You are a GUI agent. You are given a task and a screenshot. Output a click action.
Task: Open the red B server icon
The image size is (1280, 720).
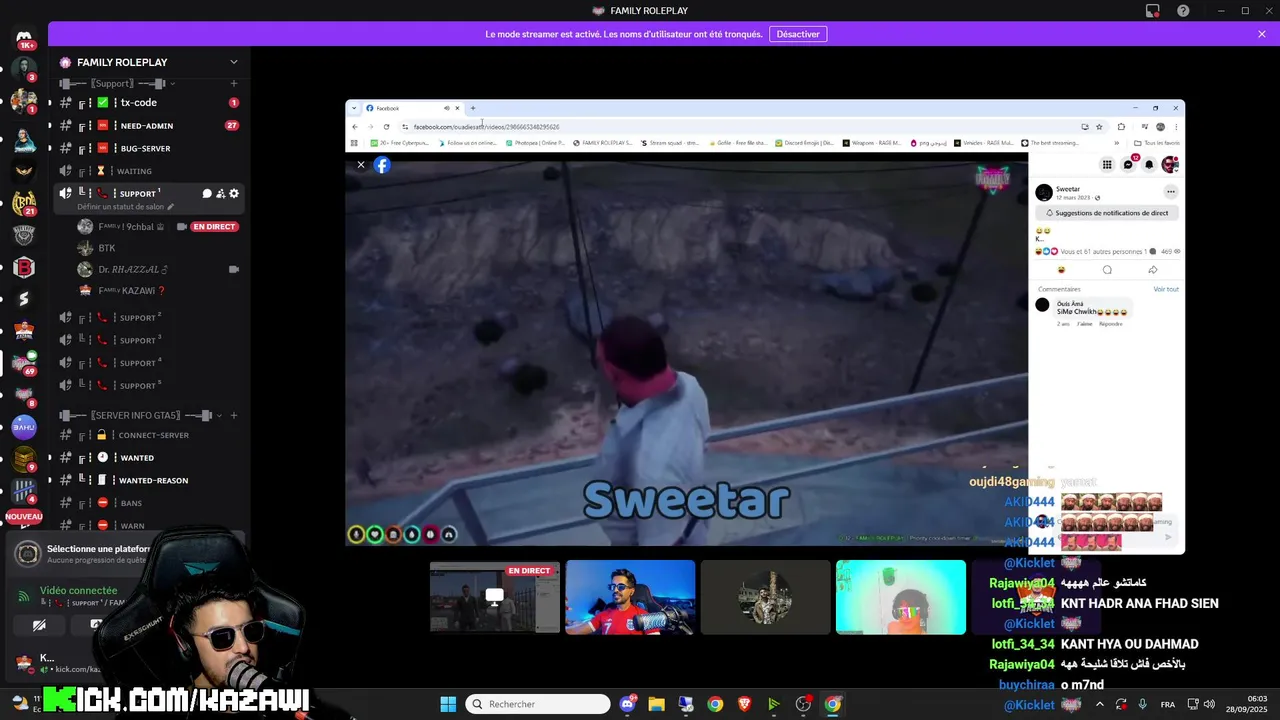coord(24,267)
